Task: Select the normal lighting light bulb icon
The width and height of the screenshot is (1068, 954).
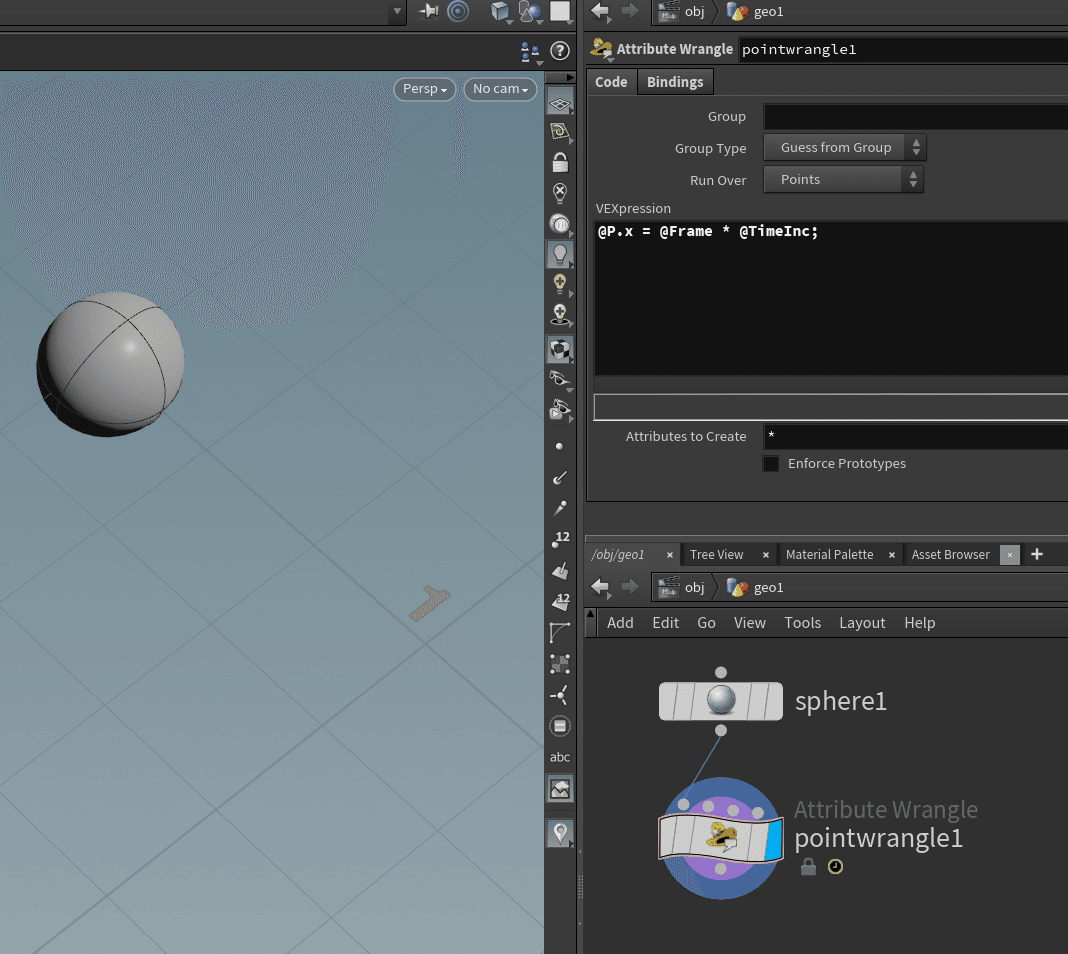Action: click(560, 255)
